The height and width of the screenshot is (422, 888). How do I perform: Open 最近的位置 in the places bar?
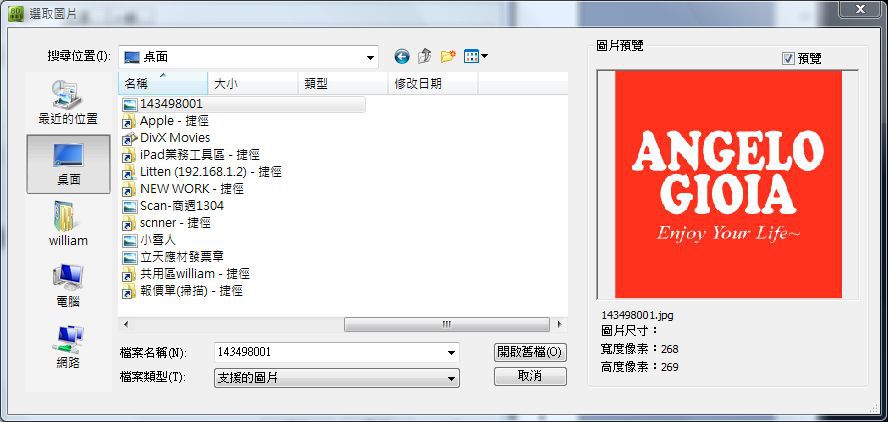point(68,103)
